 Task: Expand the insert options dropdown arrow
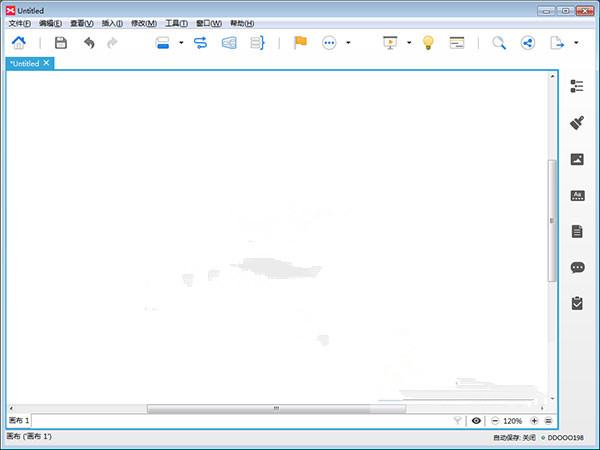point(348,42)
